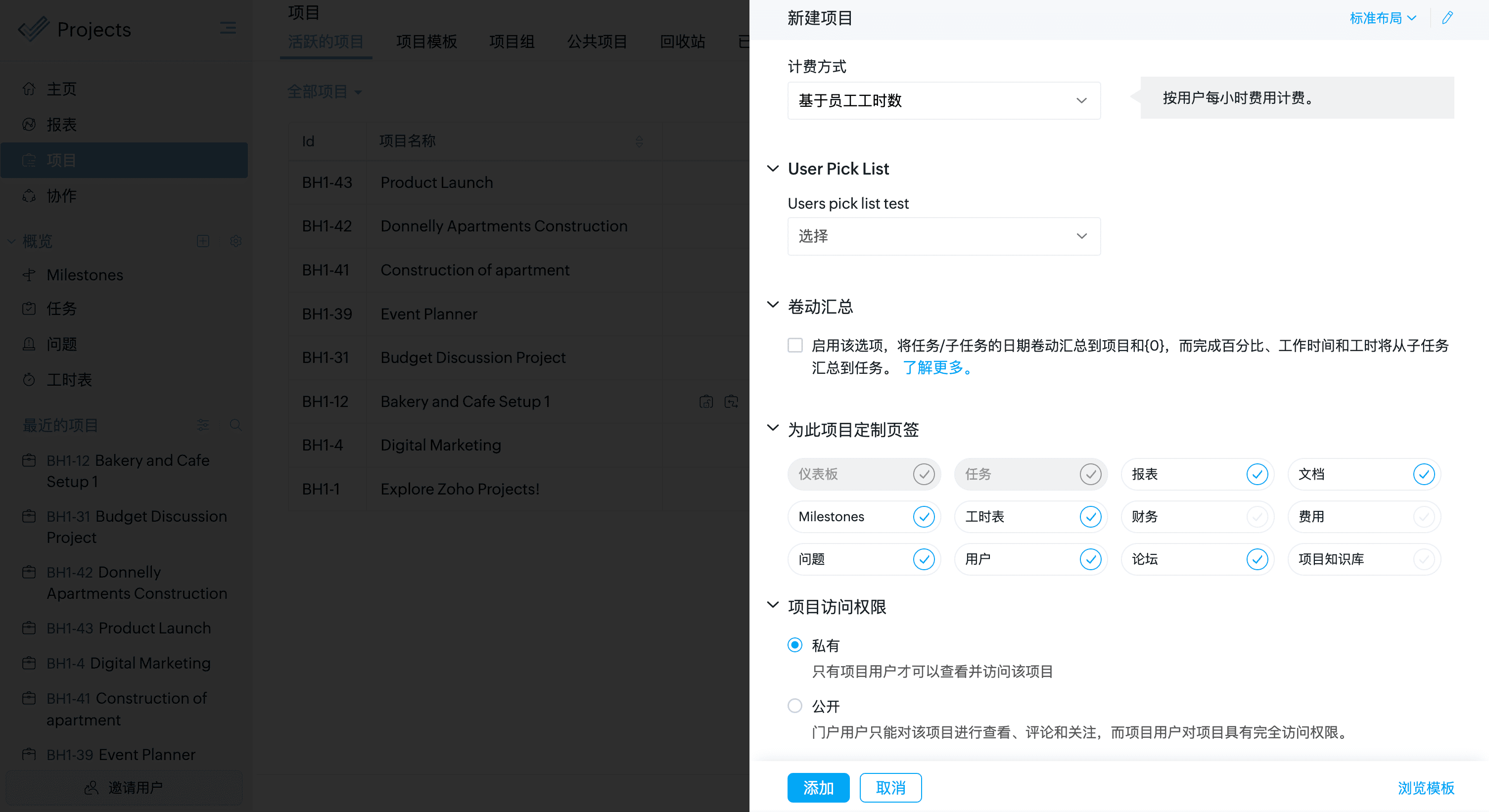Screen dimensions: 1489x812
Task: Collapse the 项目访问权限 section
Action: pyautogui.click(x=772, y=606)
